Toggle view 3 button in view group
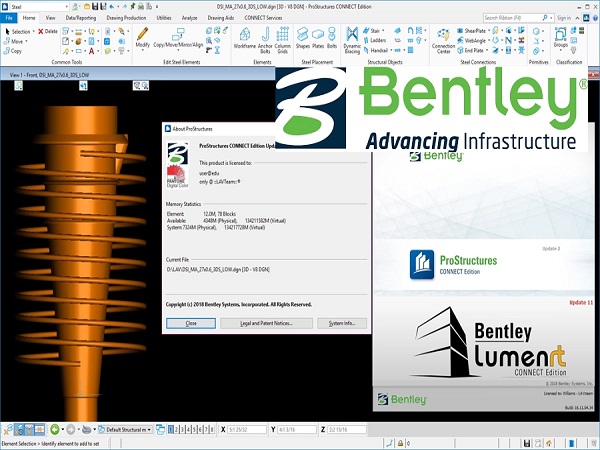This screenshot has height=450, width=600. (183, 429)
